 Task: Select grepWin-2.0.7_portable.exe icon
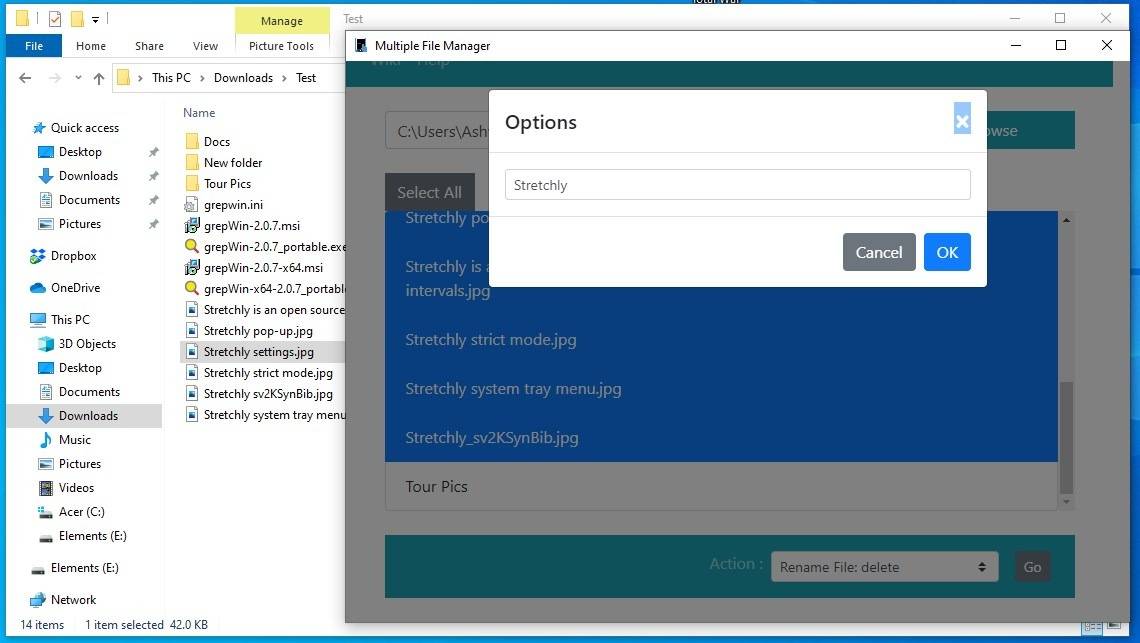[192, 247]
